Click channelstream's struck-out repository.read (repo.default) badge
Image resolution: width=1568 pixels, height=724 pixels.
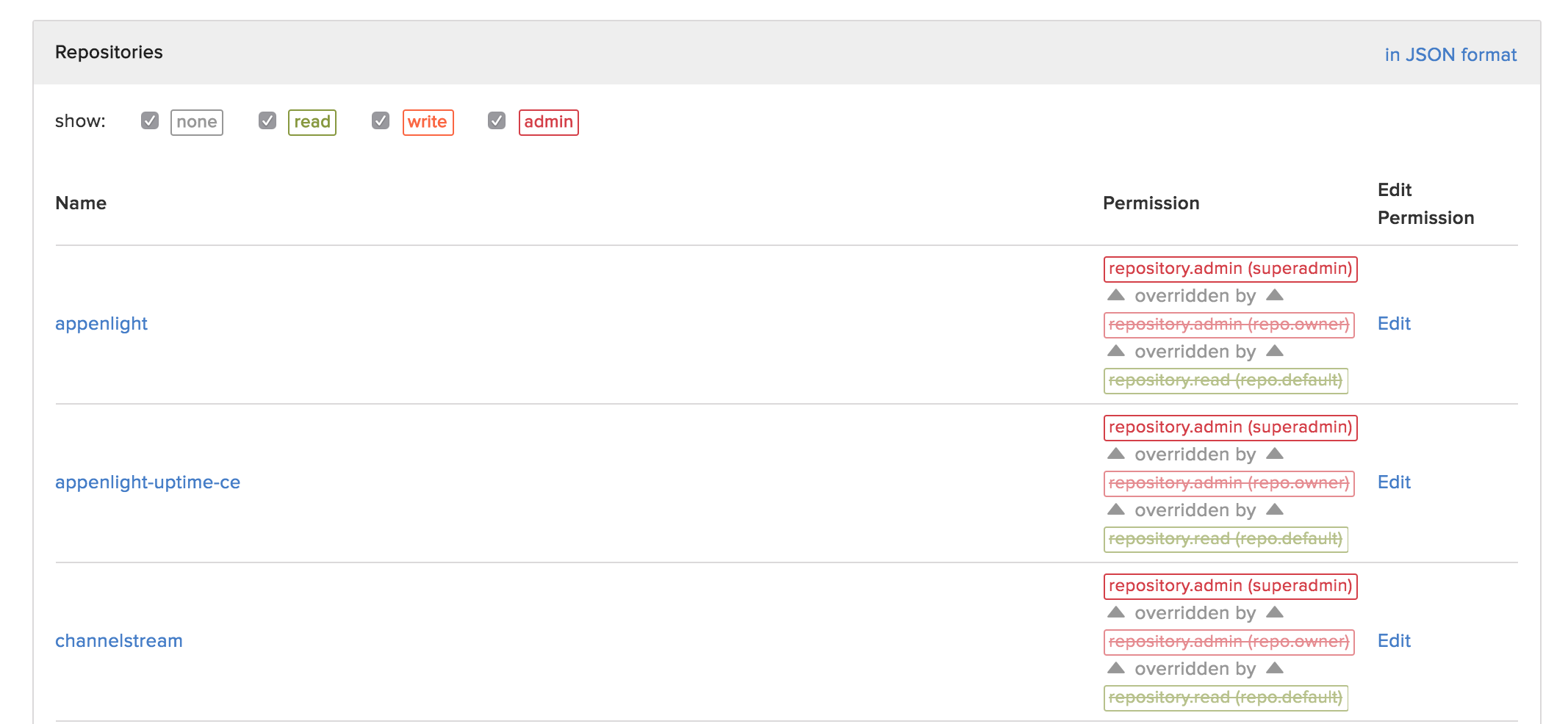(x=1226, y=698)
